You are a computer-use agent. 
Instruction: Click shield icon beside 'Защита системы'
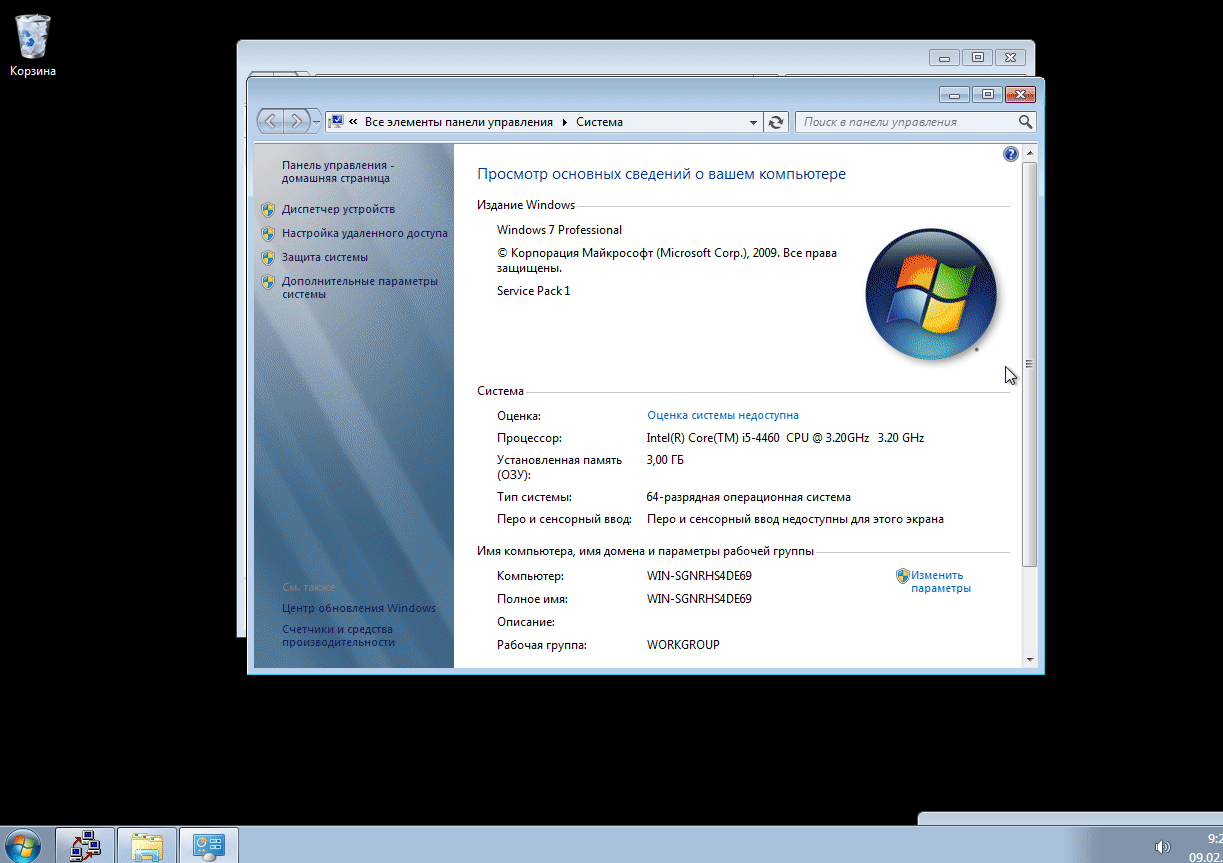[268, 257]
